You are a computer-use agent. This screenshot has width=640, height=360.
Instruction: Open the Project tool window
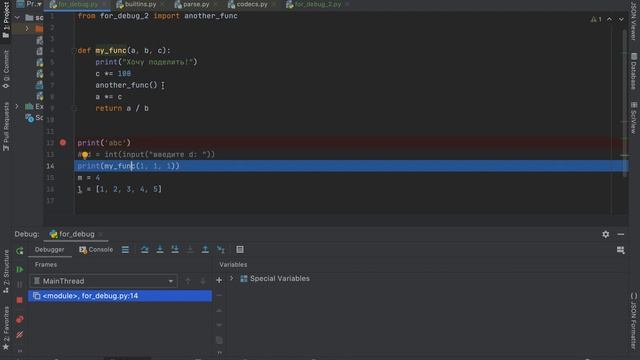click(x=6, y=20)
